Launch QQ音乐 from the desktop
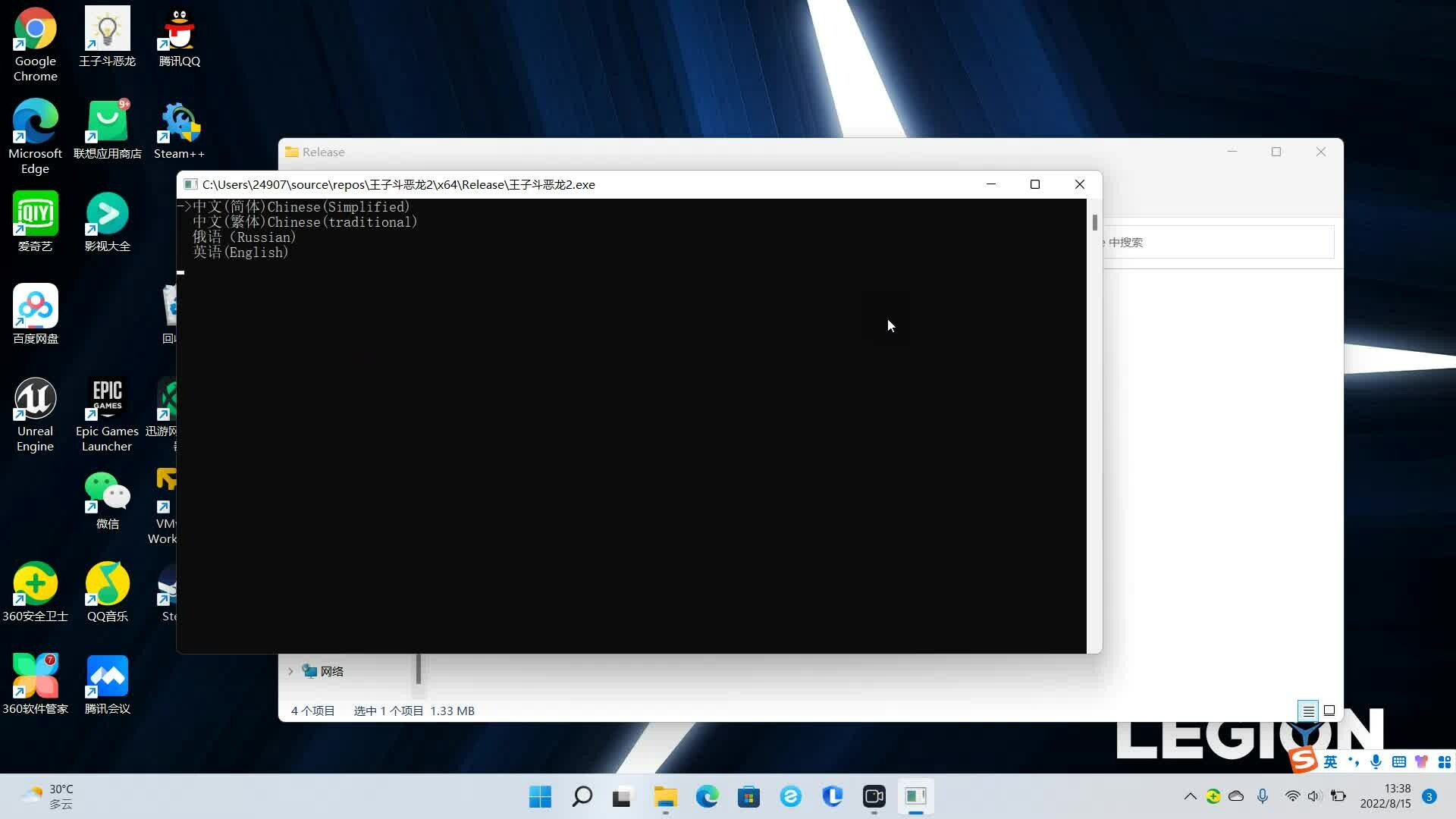Viewport: 1456px width, 819px height. click(x=107, y=584)
